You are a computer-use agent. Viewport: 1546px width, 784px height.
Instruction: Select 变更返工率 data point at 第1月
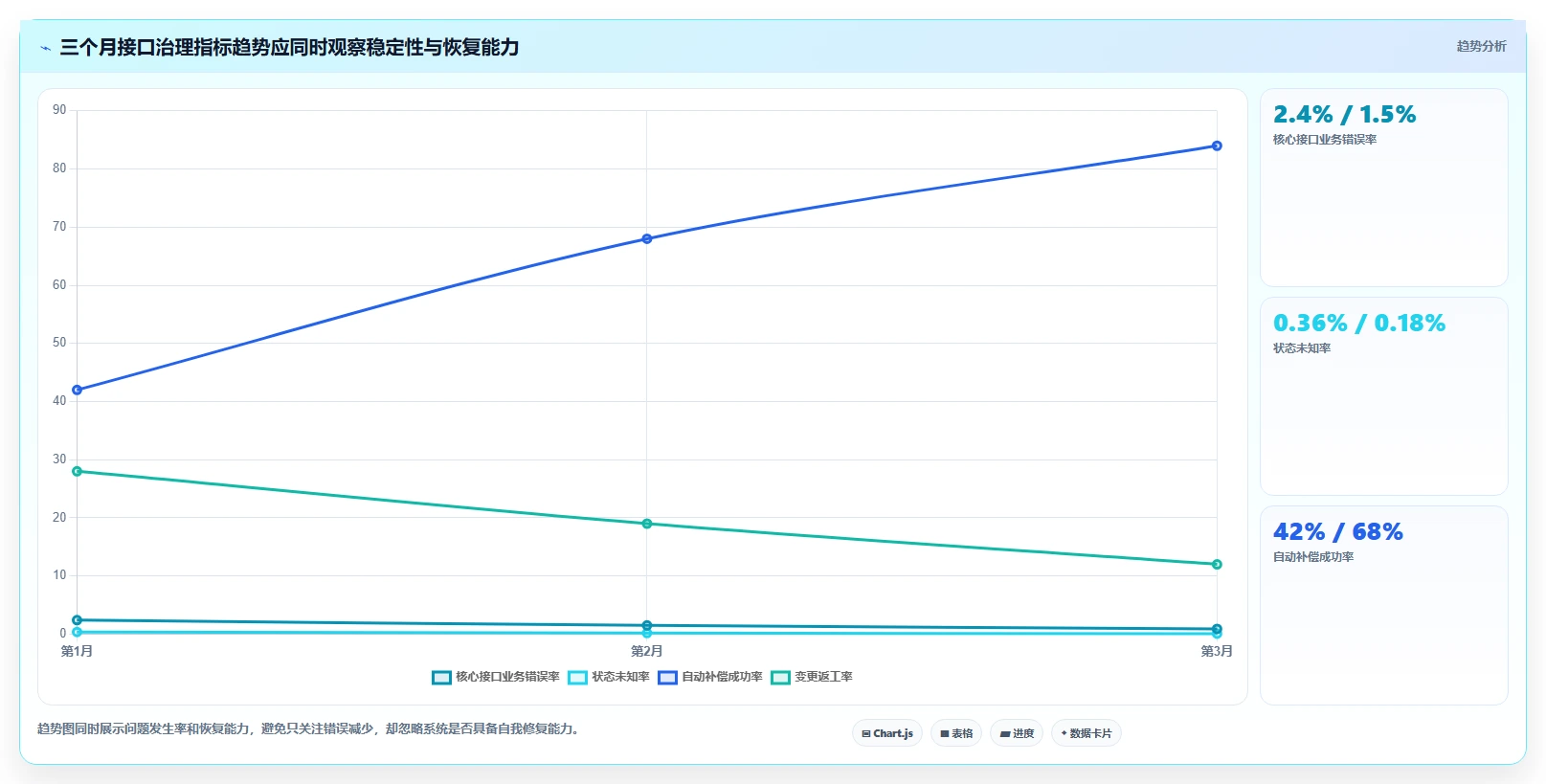pyautogui.click(x=78, y=471)
